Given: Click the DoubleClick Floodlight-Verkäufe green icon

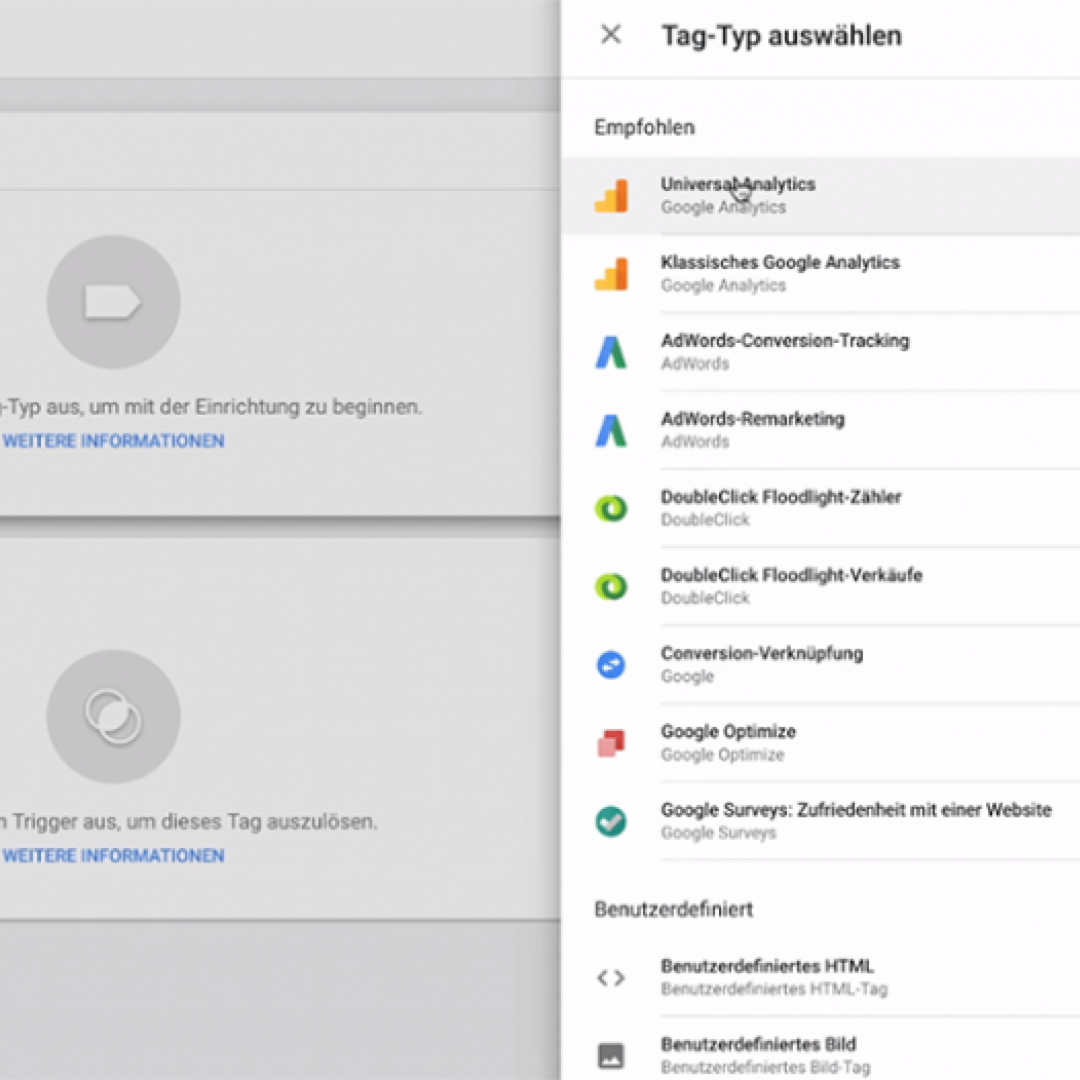Looking at the screenshot, I should tap(611, 587).
